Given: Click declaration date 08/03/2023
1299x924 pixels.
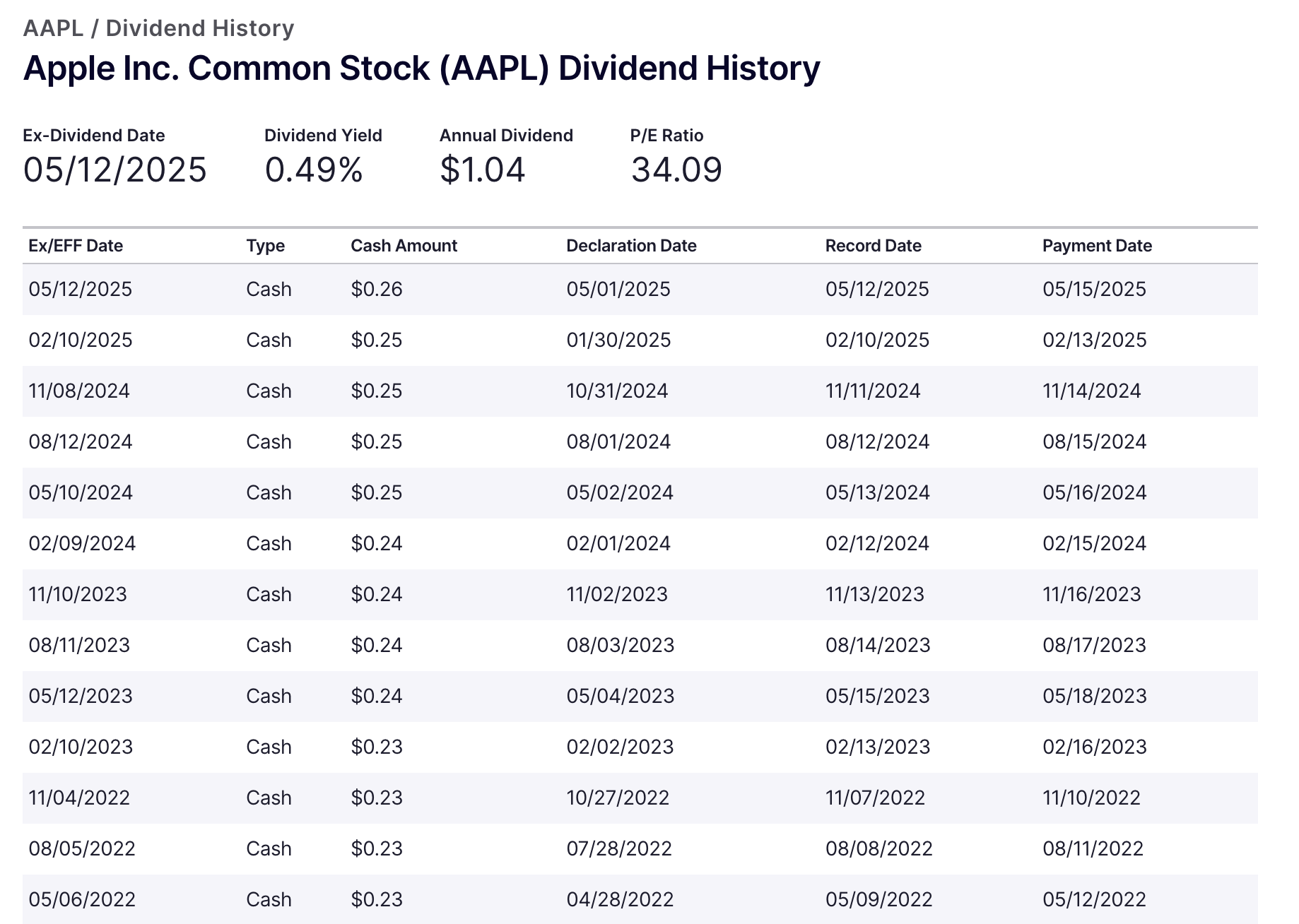Looking at the screenshot, I should click(x=621, y=645).
